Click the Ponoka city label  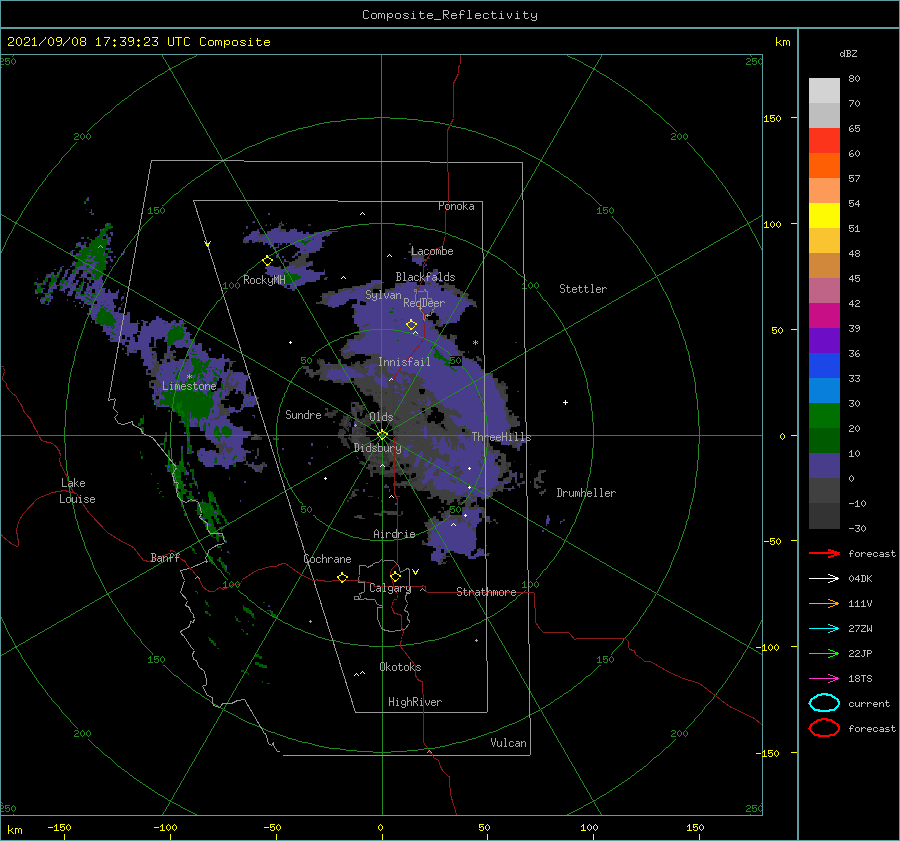point(456,206)
